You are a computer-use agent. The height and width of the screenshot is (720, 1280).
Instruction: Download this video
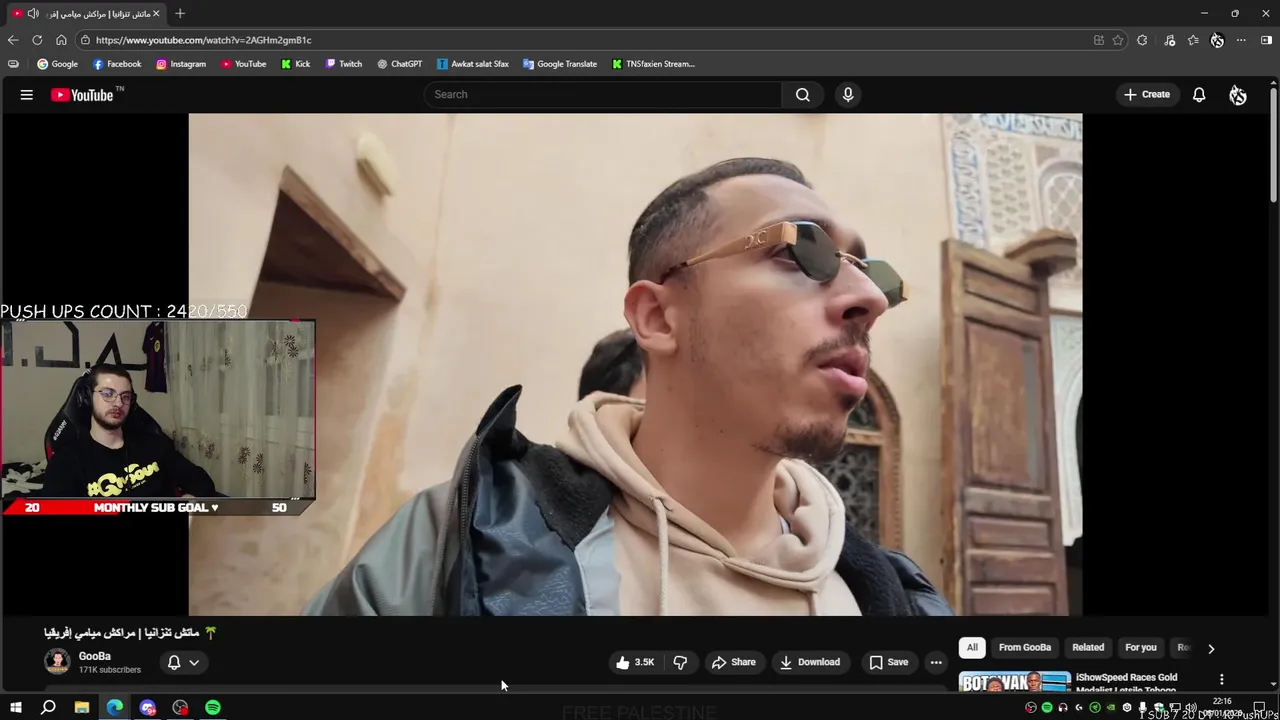click(810, 662)
